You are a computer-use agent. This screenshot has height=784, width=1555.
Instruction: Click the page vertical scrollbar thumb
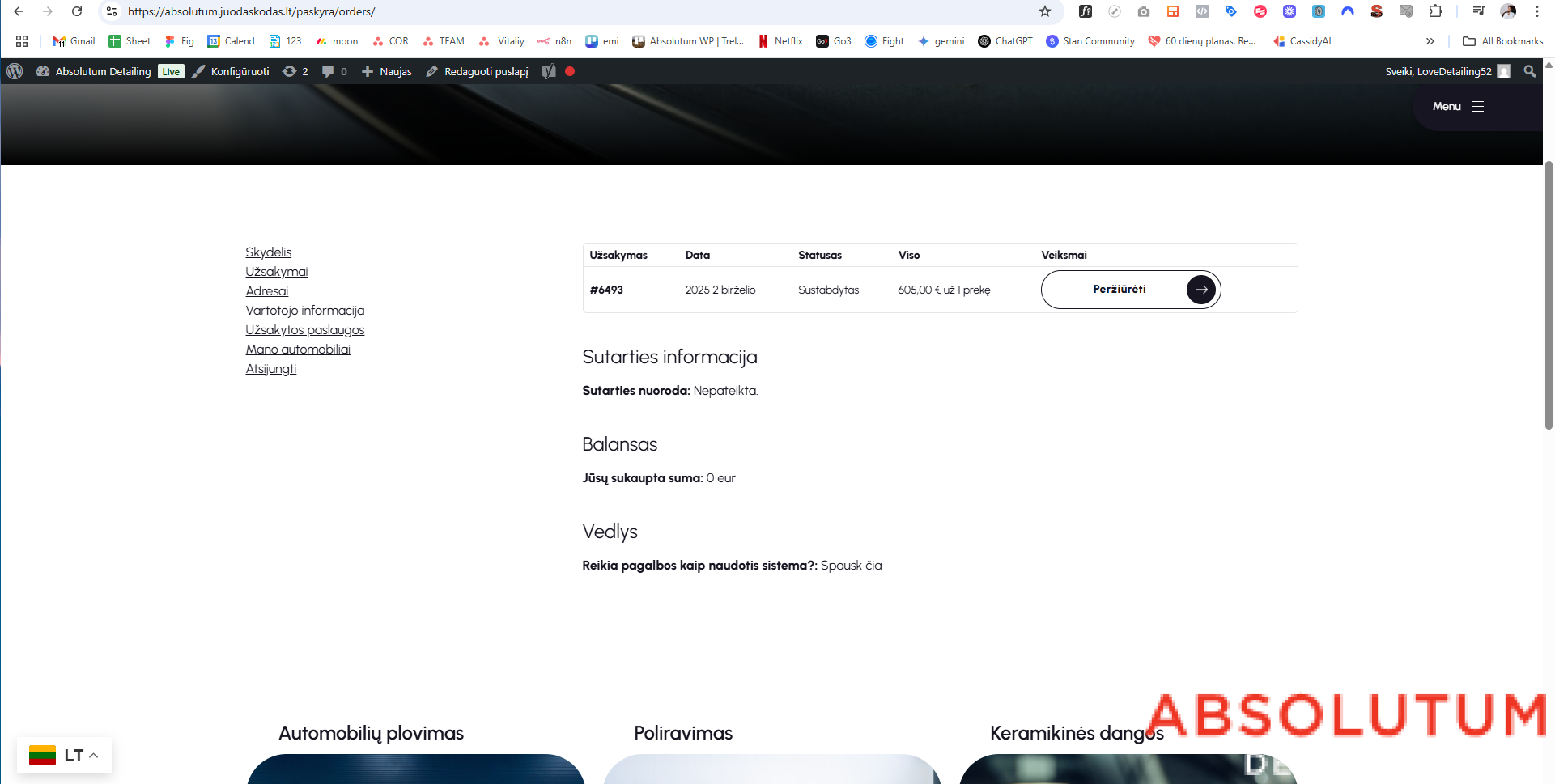1548,295
